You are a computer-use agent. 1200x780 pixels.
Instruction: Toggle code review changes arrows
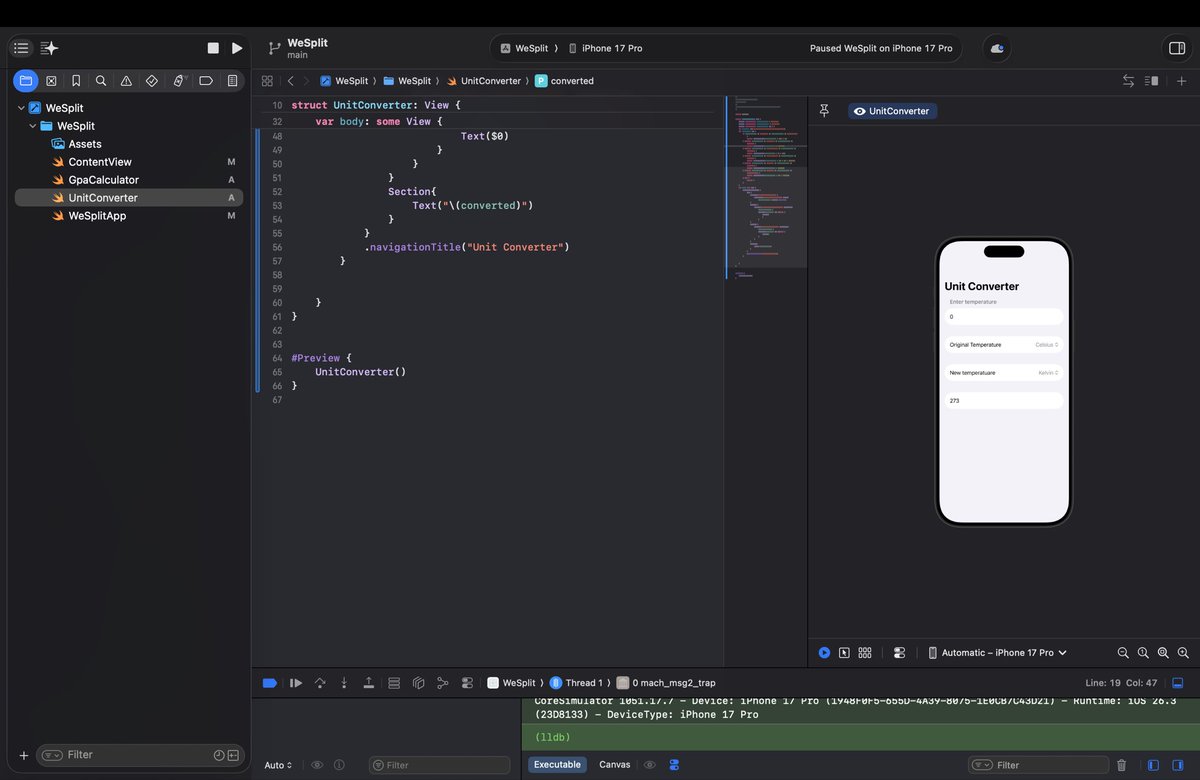pos(1128,81)
